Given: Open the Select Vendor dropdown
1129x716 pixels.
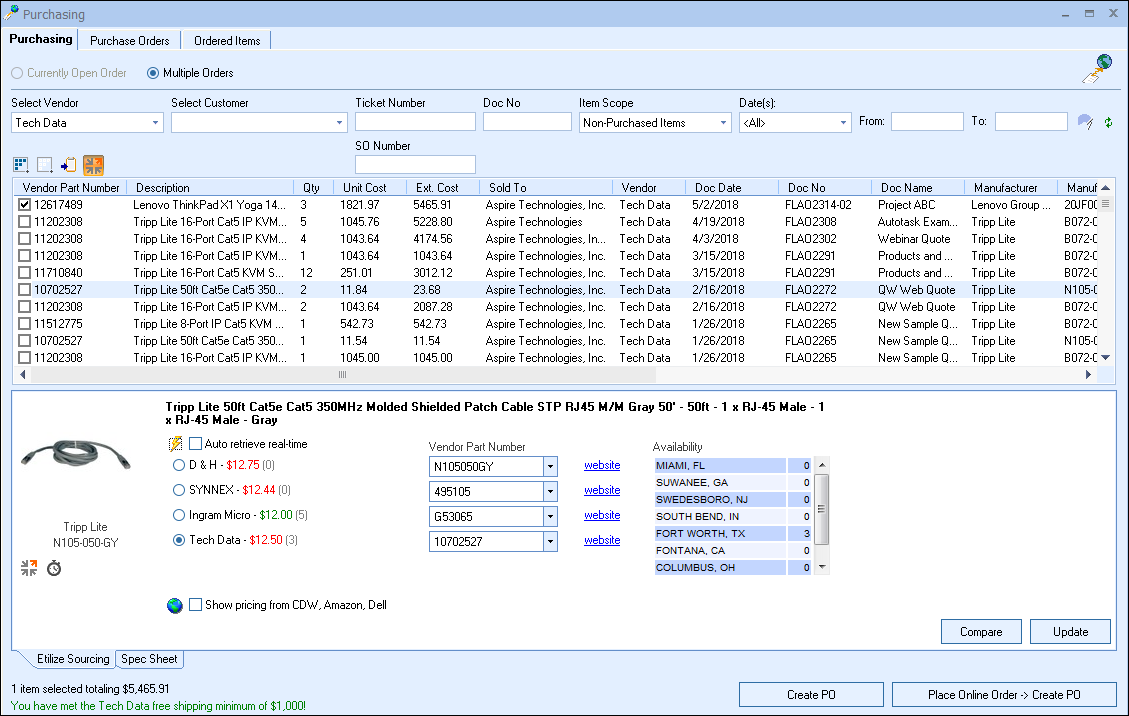Looking at the screenshot, I should (x=155, y=123).
